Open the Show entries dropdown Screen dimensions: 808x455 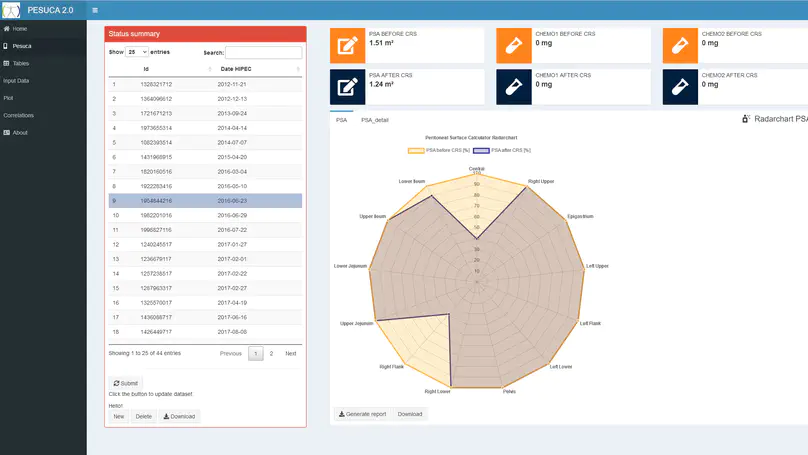[x=137, y=52]
